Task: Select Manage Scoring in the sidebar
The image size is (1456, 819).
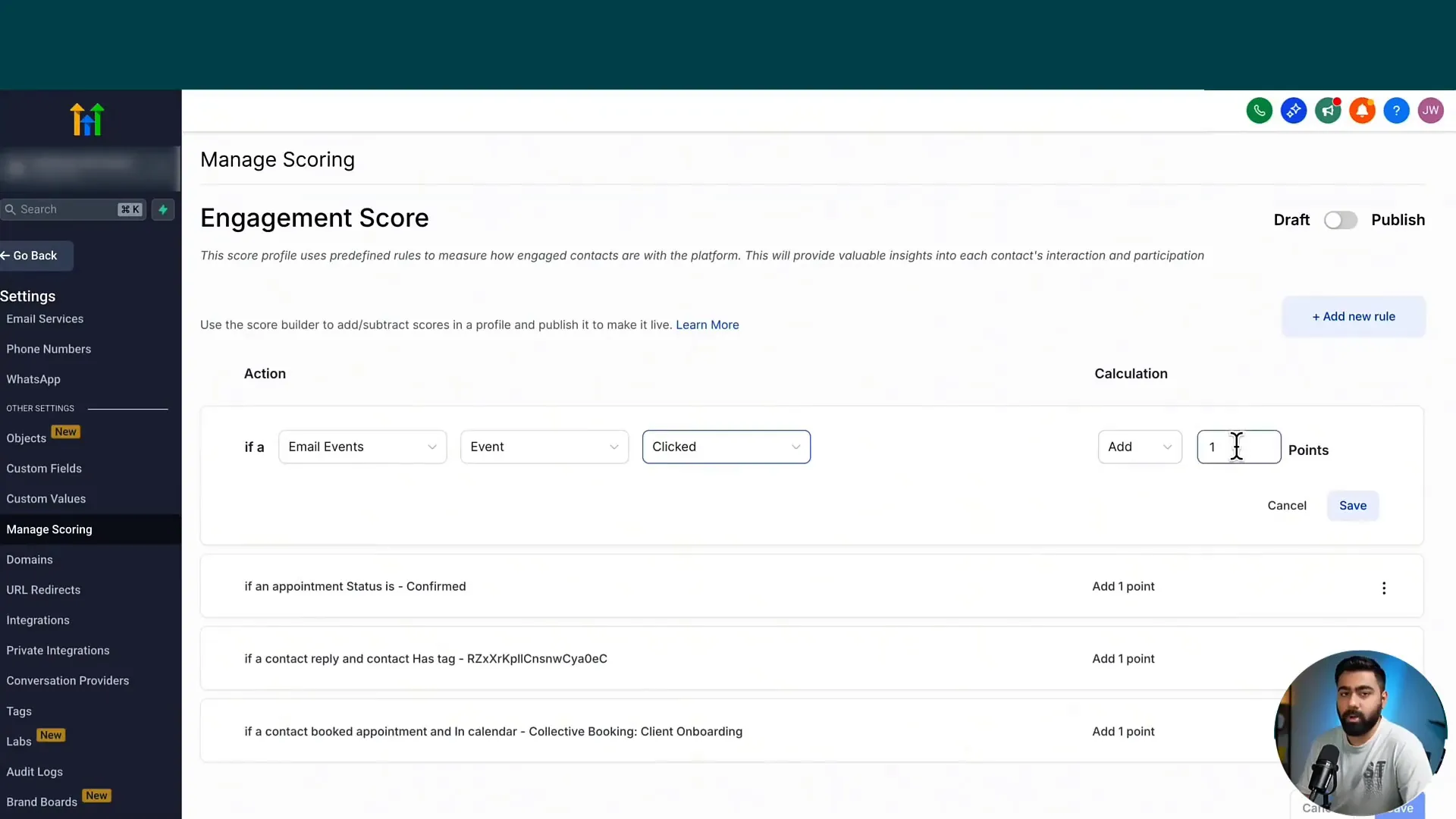Action: [x=49, y=529]
